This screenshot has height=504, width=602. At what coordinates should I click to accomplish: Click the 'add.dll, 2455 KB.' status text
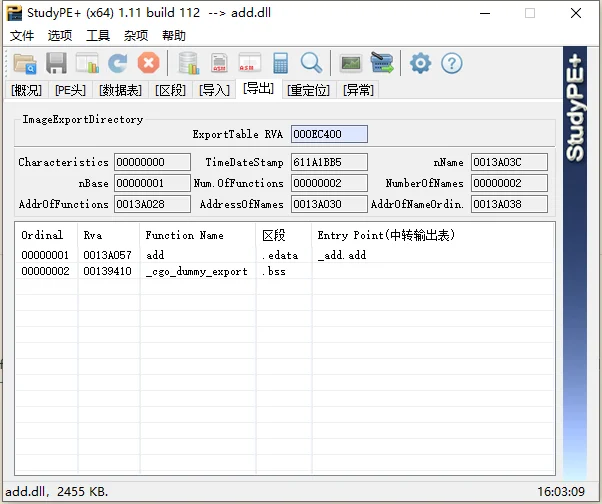(x=57, y=491)
